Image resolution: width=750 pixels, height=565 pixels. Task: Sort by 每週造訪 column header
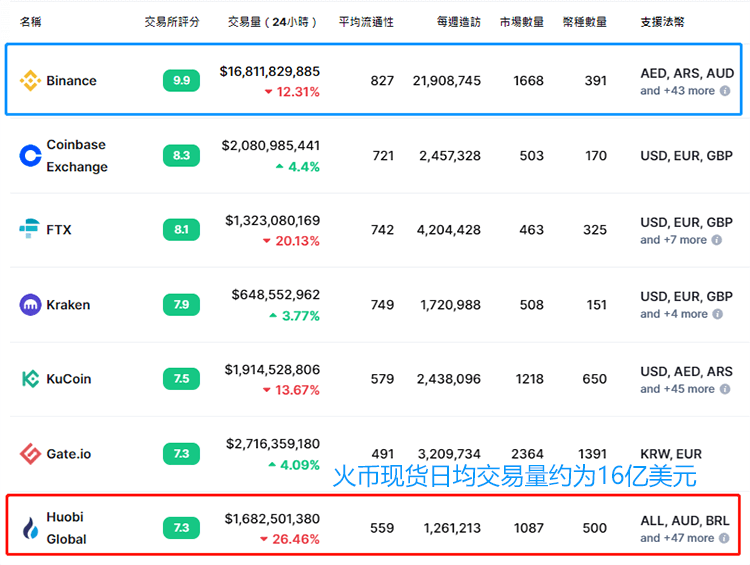[x=459, y=22]
